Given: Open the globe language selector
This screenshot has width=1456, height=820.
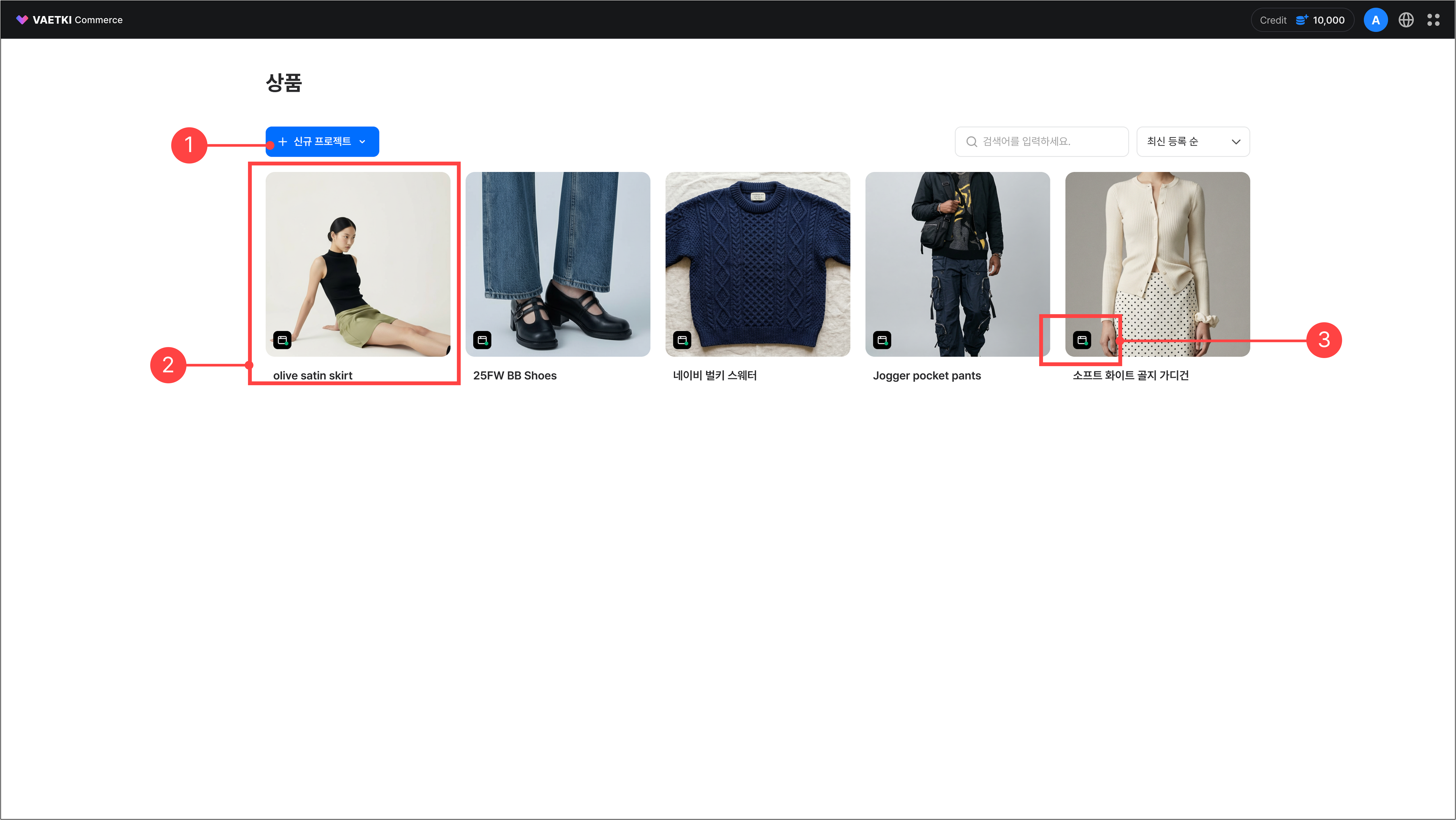Looking at the screenshot, I should pos(1406,20).
